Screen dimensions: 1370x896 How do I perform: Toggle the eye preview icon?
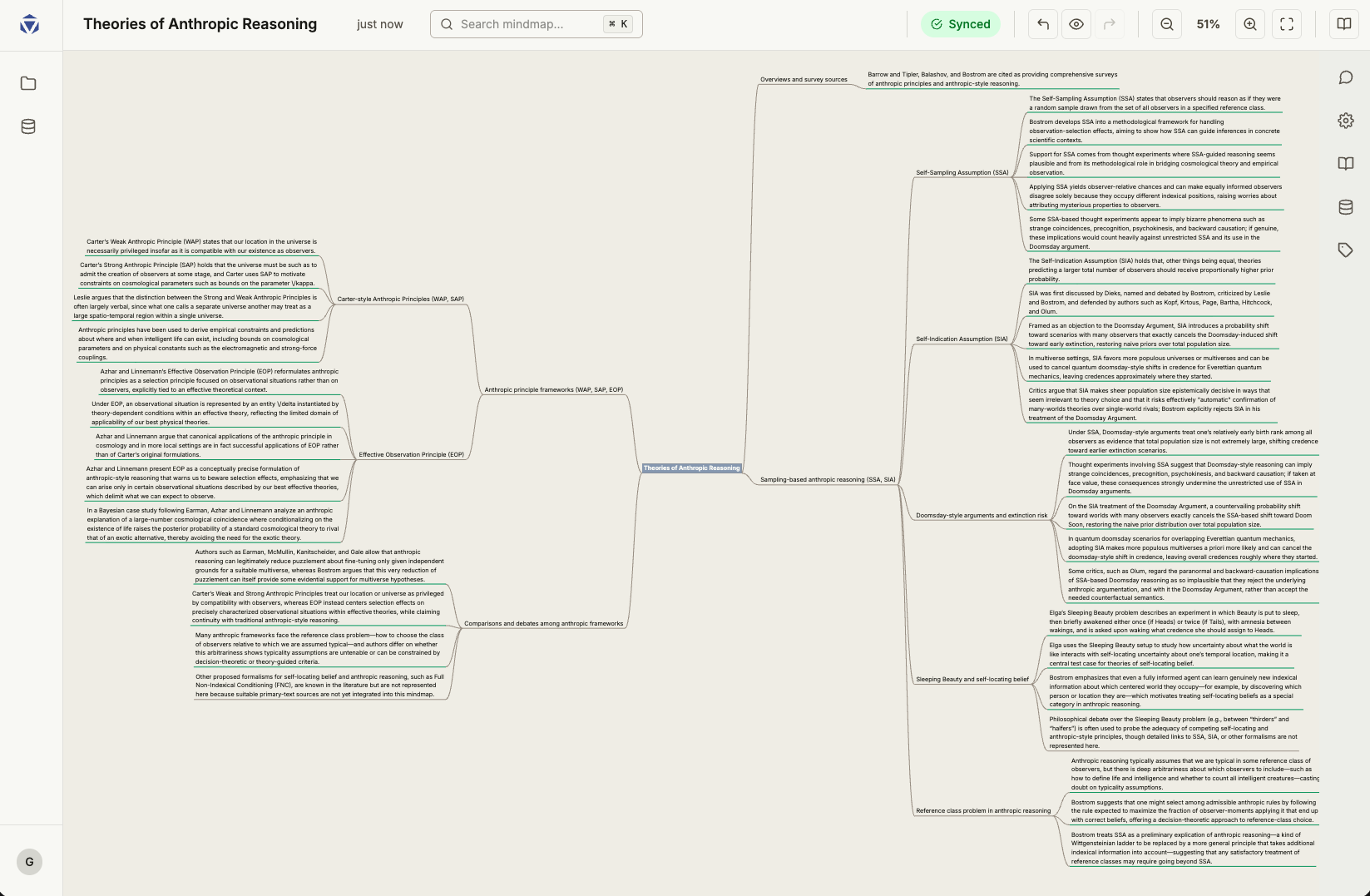click(x=1076, y=24)
